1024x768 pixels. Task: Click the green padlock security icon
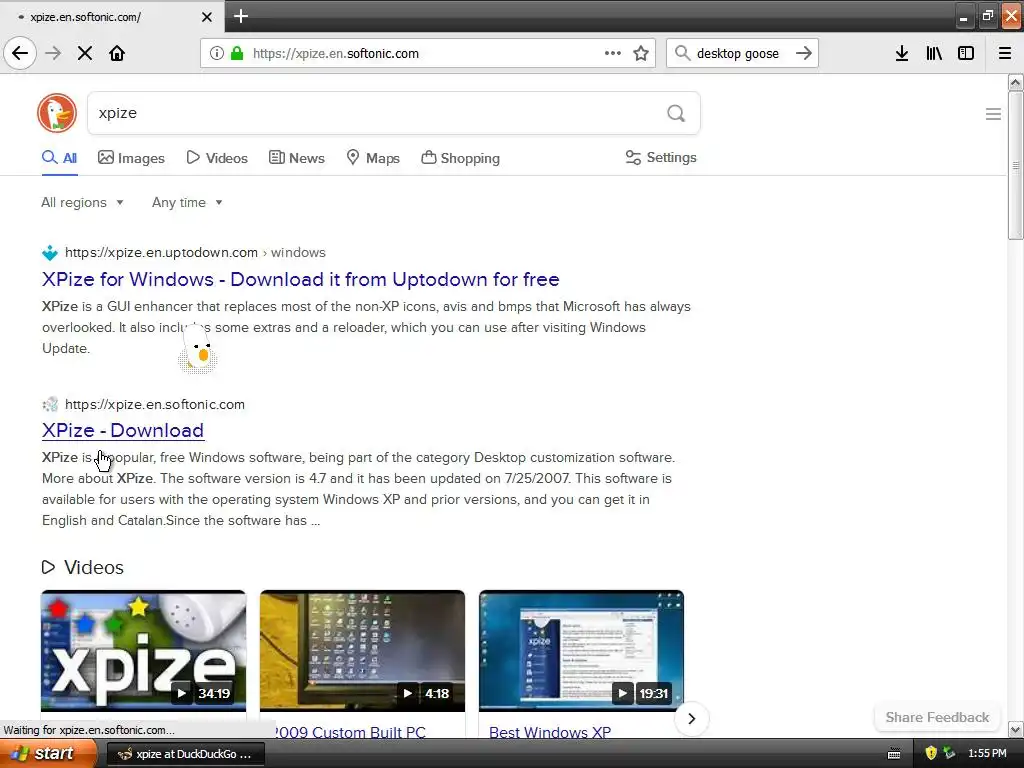pyautogui.click(x=237, y=53)
